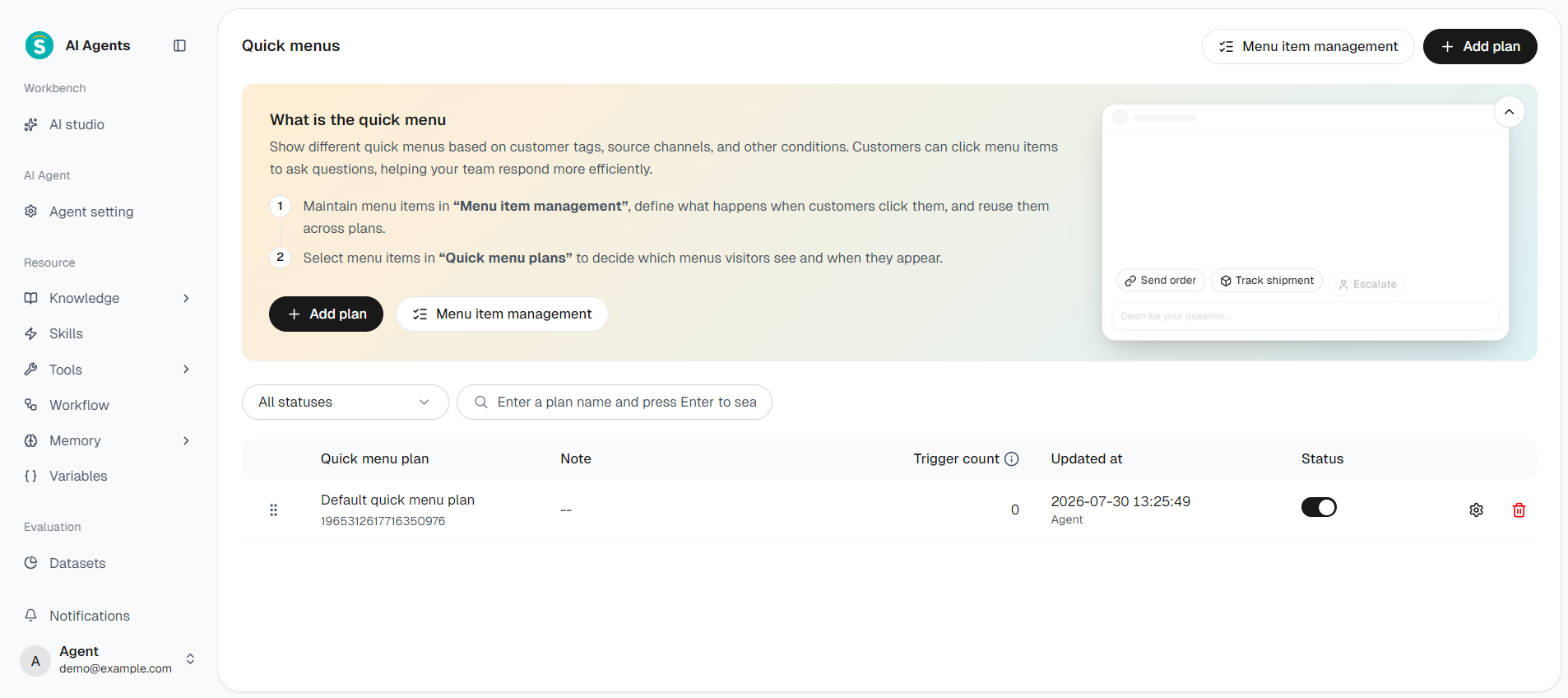This screenshot has height=698, width=1568.
Task: Expand the Tools submenu chevron
Action: (x=186, y=369)
